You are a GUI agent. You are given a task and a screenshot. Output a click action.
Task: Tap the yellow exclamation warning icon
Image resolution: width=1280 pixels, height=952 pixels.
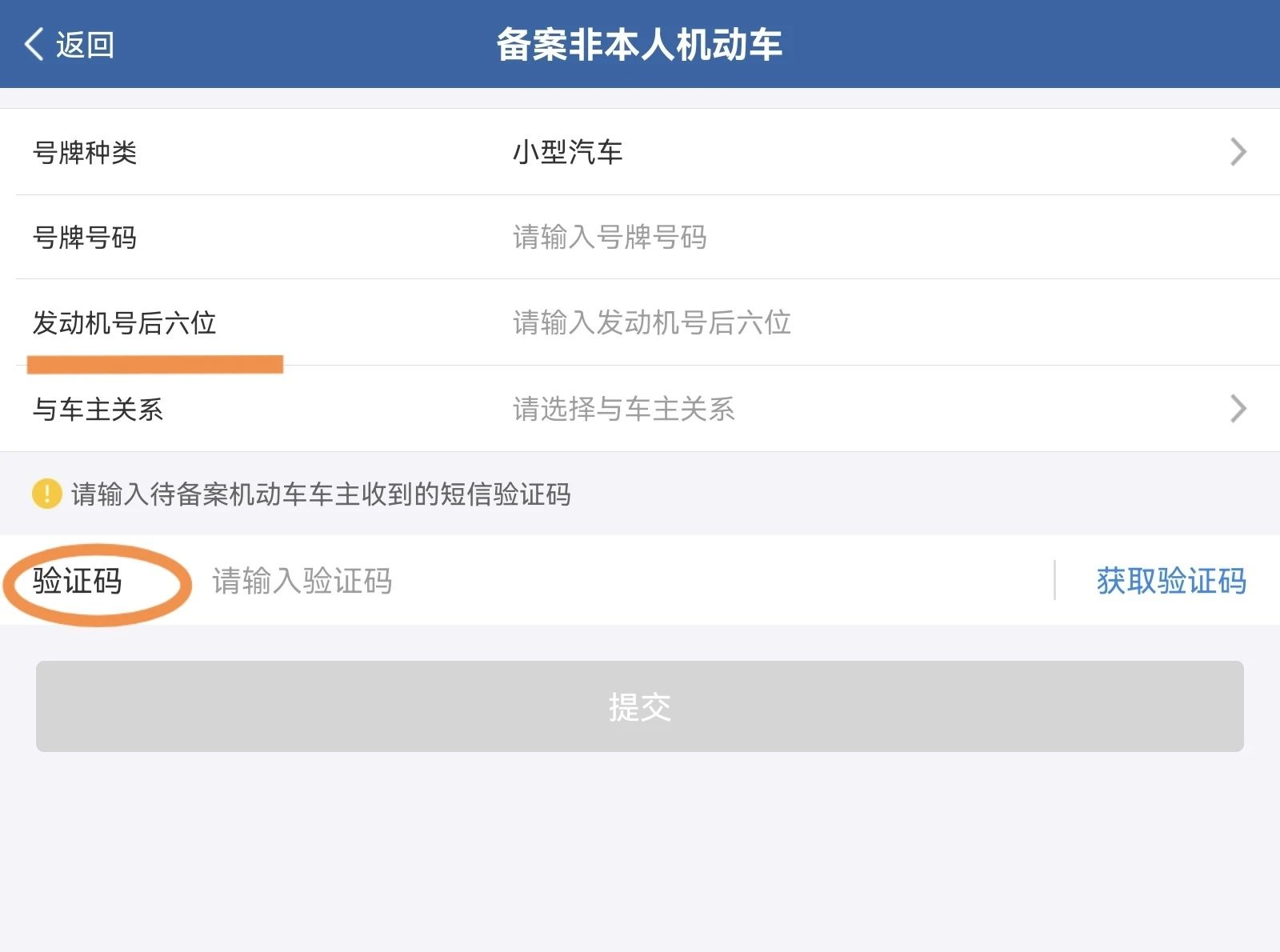pyautogui.click(x=46, y=494)
